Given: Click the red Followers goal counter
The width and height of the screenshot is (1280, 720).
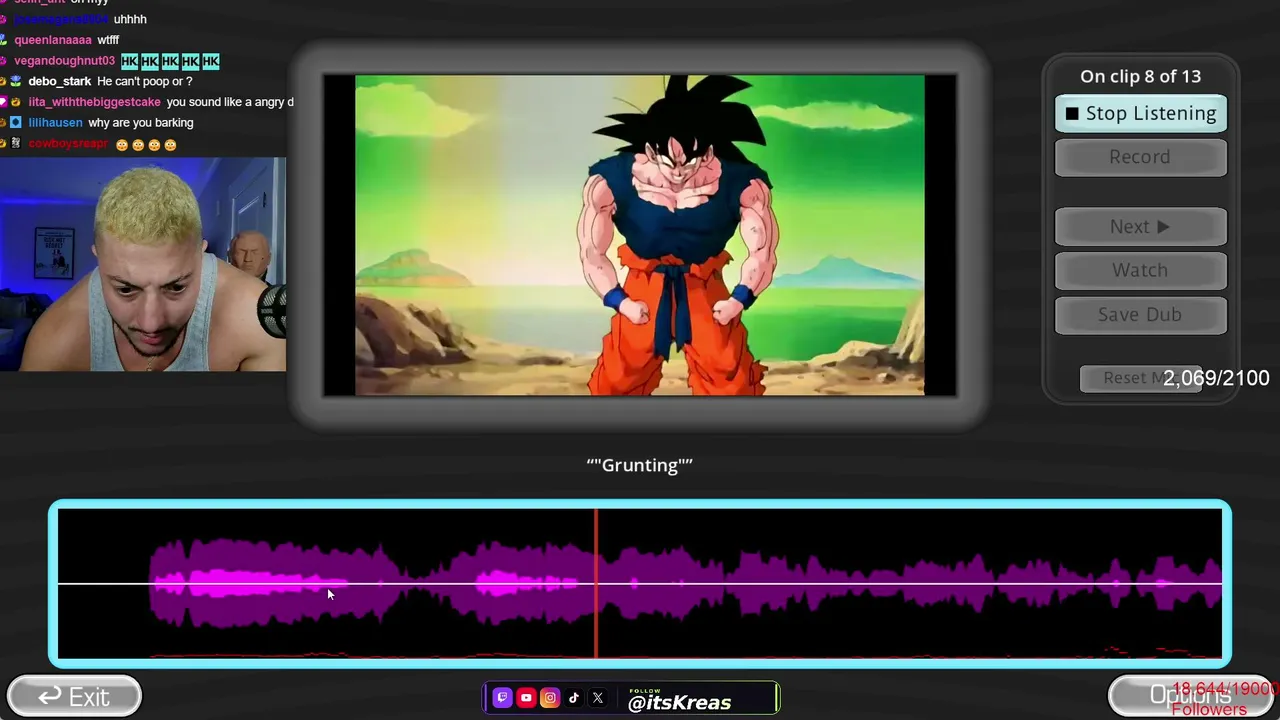Looking at the screenshot, I should pyautogui.click(x=1225, y=699).
